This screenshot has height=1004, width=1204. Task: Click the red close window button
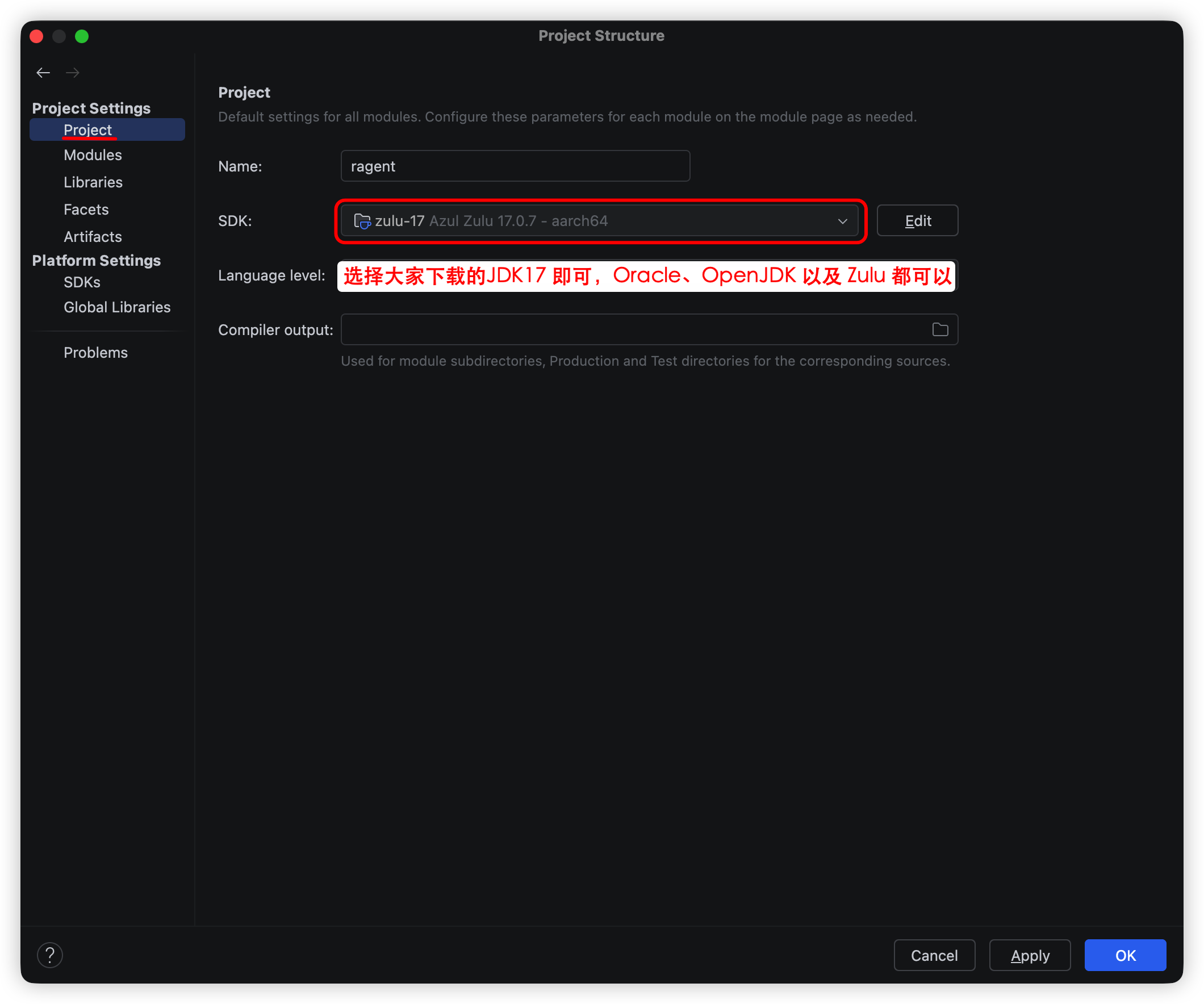36,36
